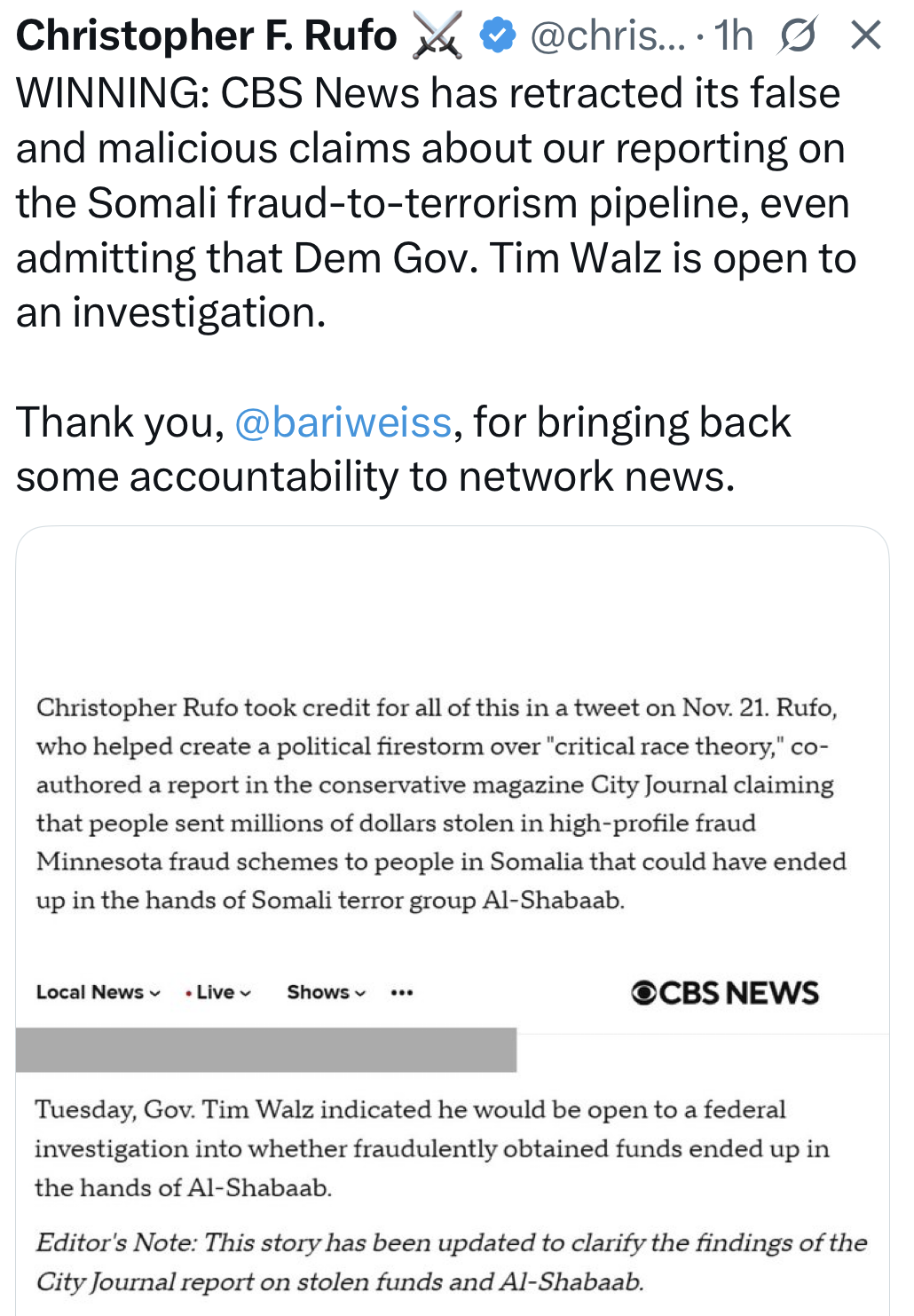Expand the Local News dropdown

[98, 992]
